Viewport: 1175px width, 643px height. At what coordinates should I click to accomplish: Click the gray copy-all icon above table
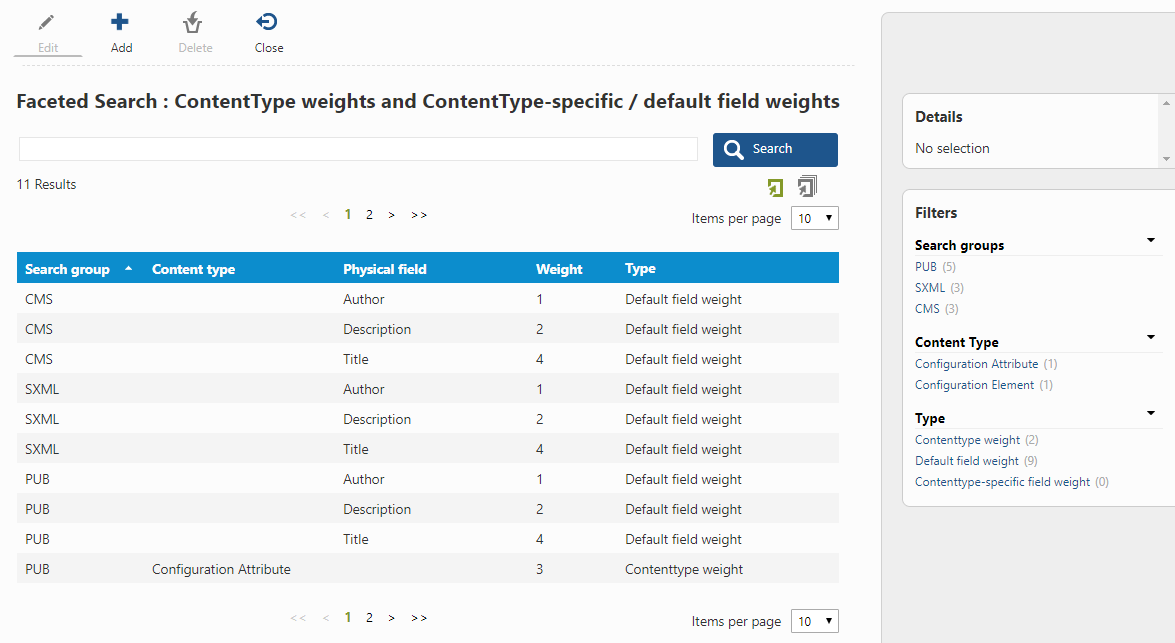coord(807,186)
